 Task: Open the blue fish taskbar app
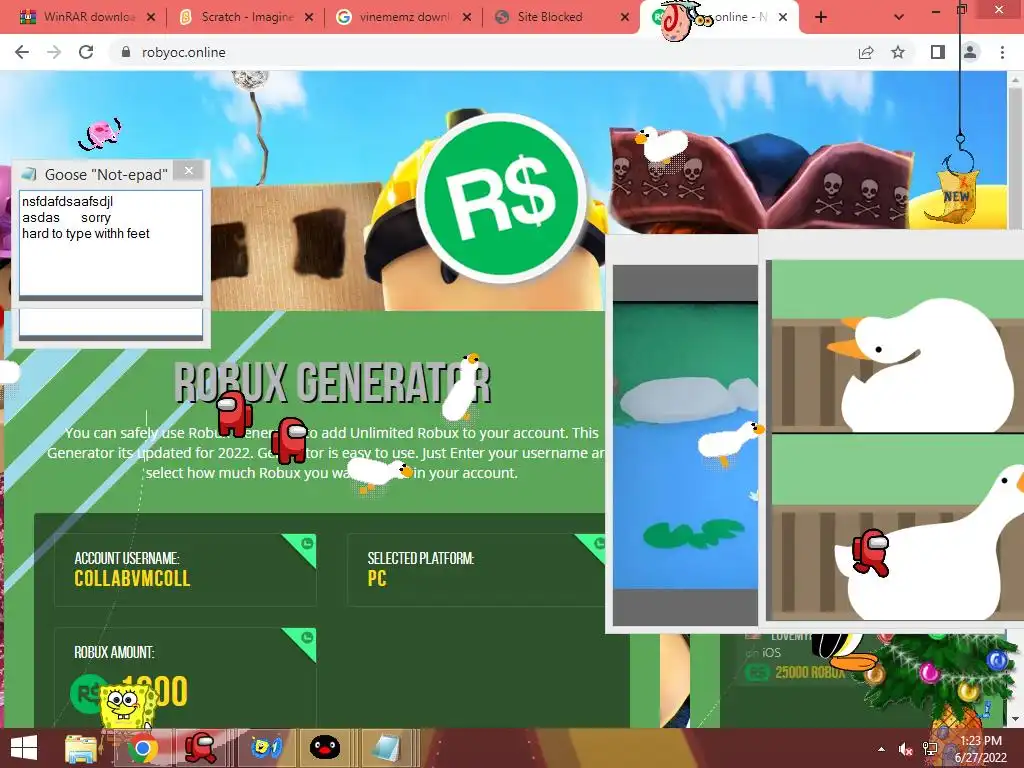[266, 748]
